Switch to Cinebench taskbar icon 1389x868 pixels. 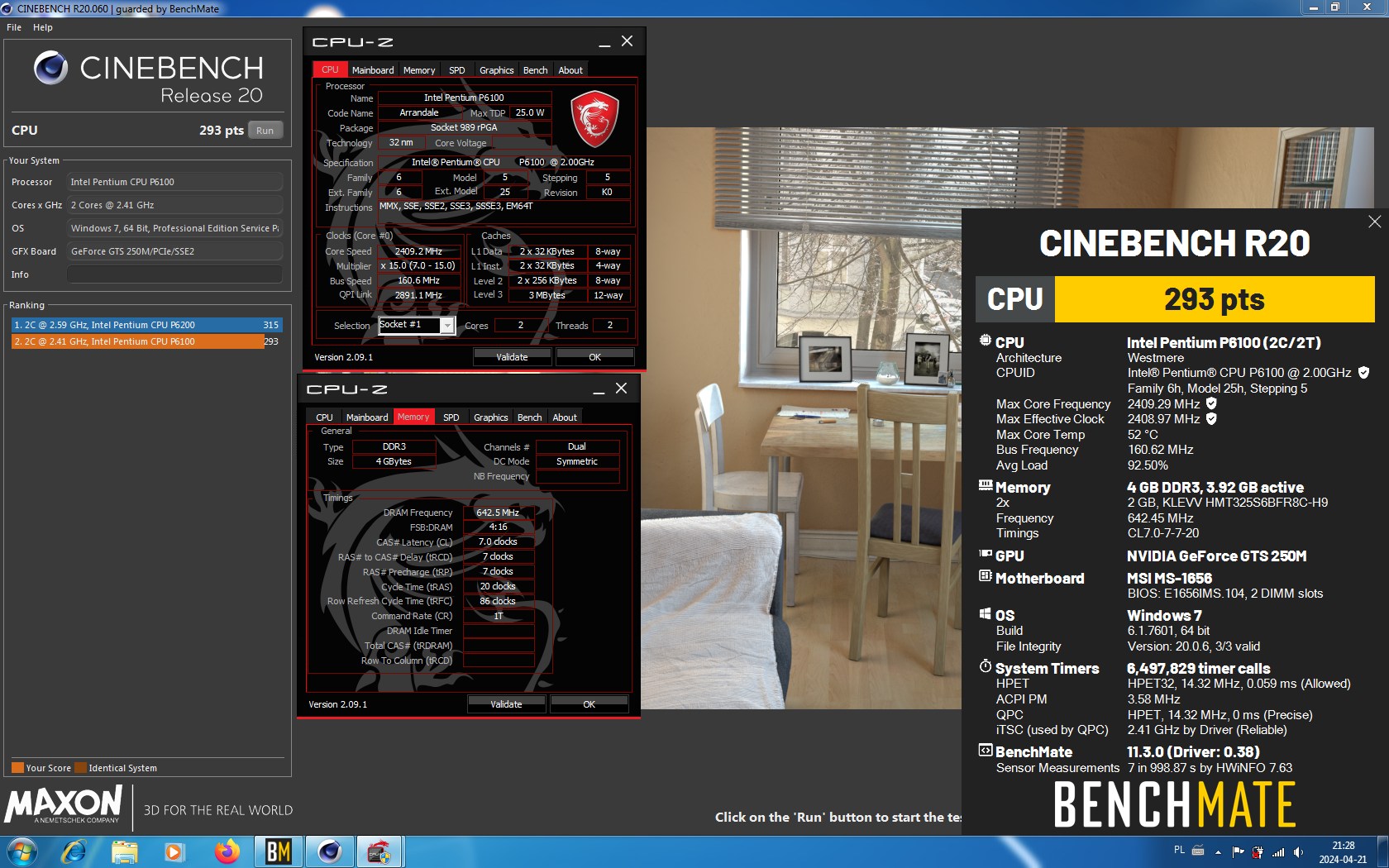tap(329, 851)
